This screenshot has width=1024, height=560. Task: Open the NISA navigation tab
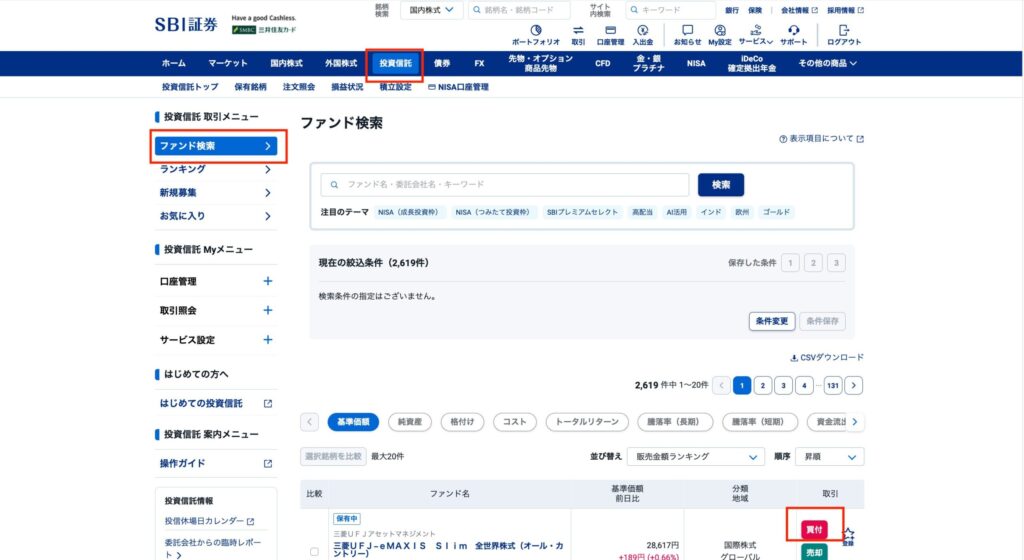[696, 63]
